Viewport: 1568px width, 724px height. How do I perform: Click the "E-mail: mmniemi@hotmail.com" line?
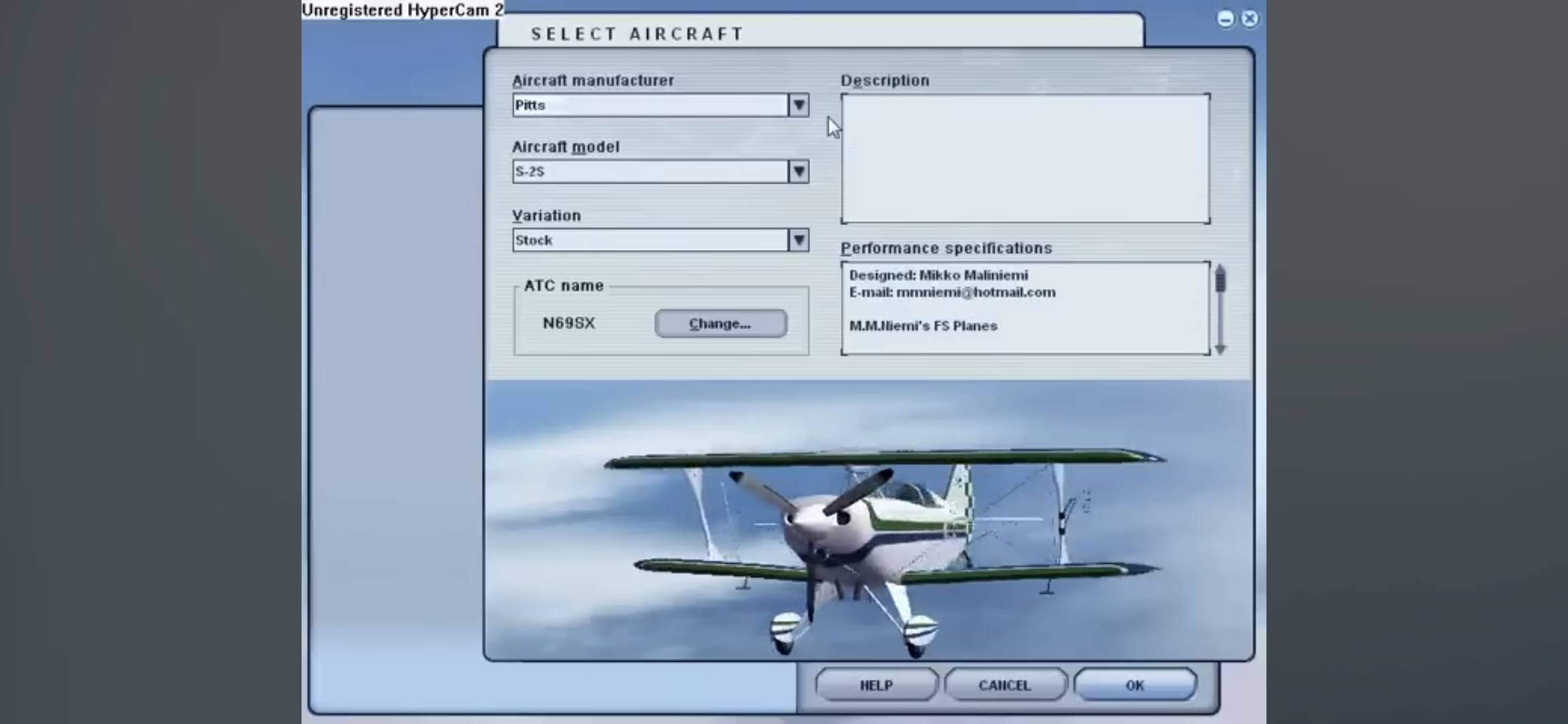[x=952, y=292]
